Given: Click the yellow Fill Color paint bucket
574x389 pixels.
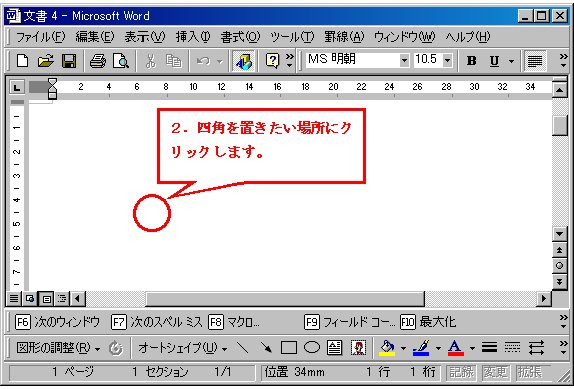Looking at the screenshot, I should point(387,348).
